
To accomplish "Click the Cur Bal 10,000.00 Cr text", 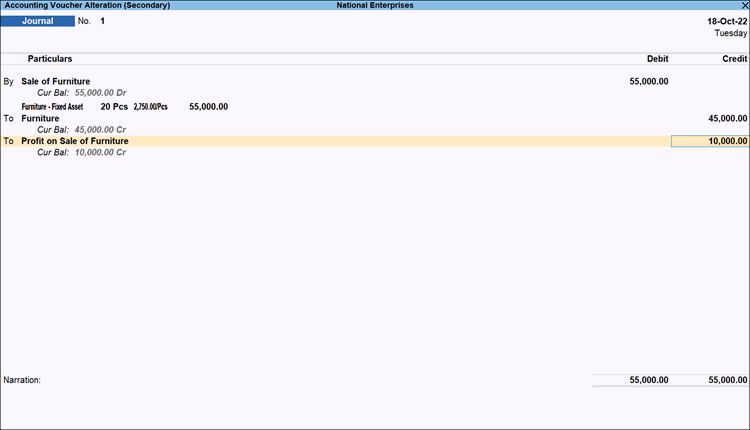I will [x=81, y=153].
